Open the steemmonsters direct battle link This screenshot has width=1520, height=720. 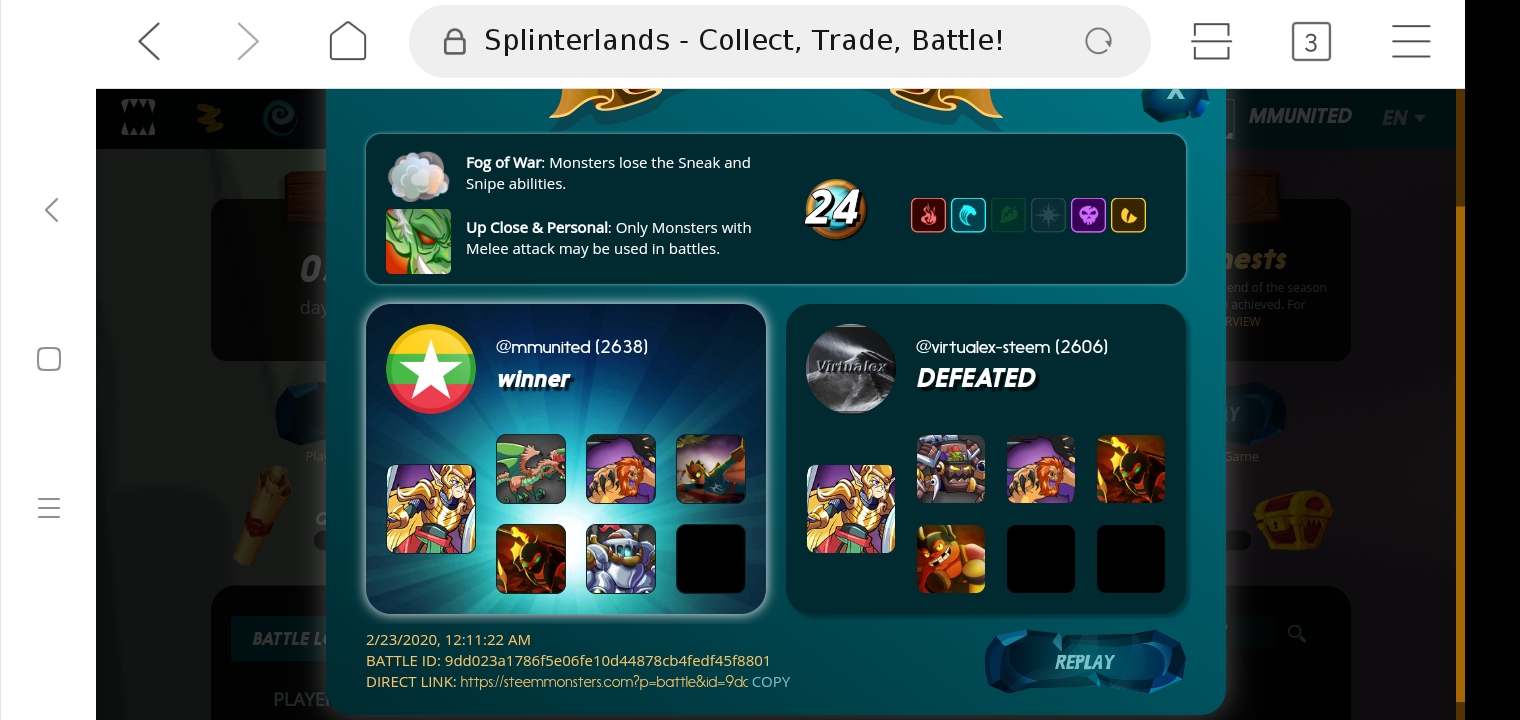pyautogui.click(x=604, y=682)
